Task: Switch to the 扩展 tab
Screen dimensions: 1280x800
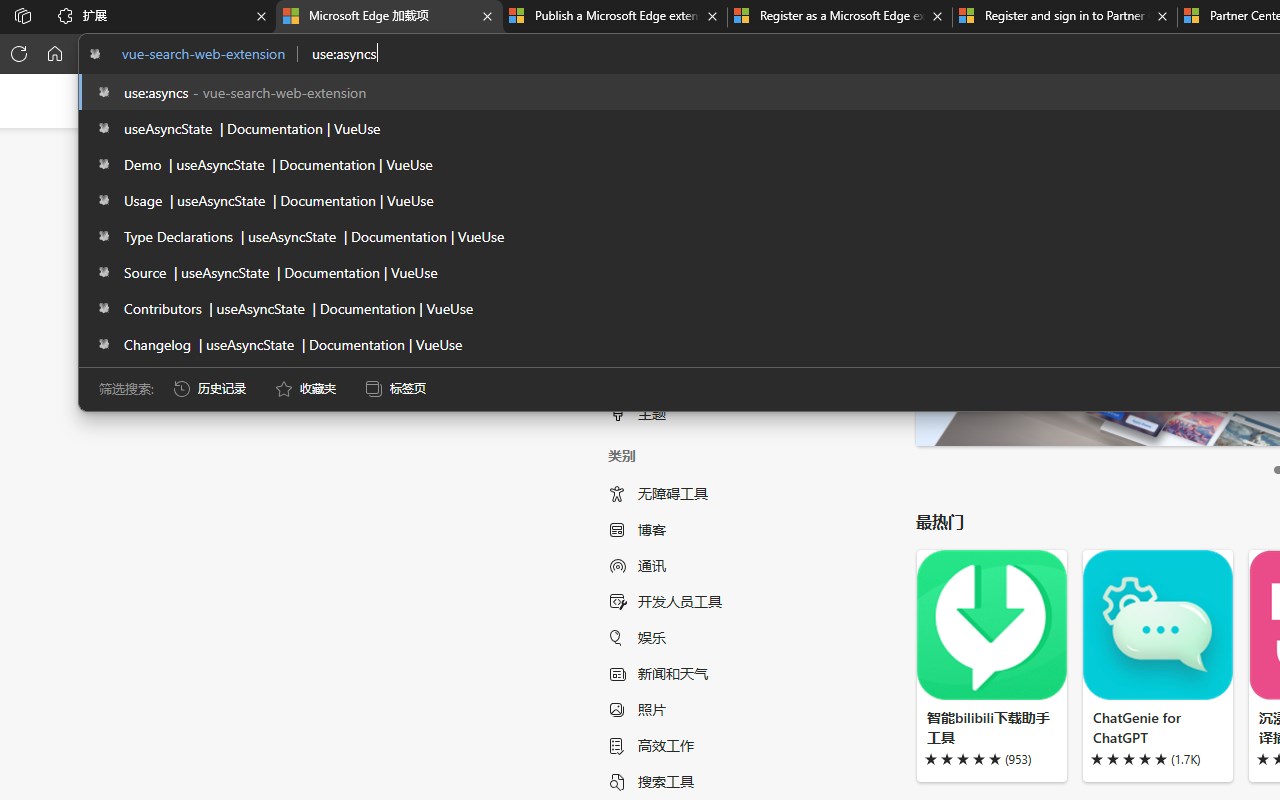Action: coord(162,16)
